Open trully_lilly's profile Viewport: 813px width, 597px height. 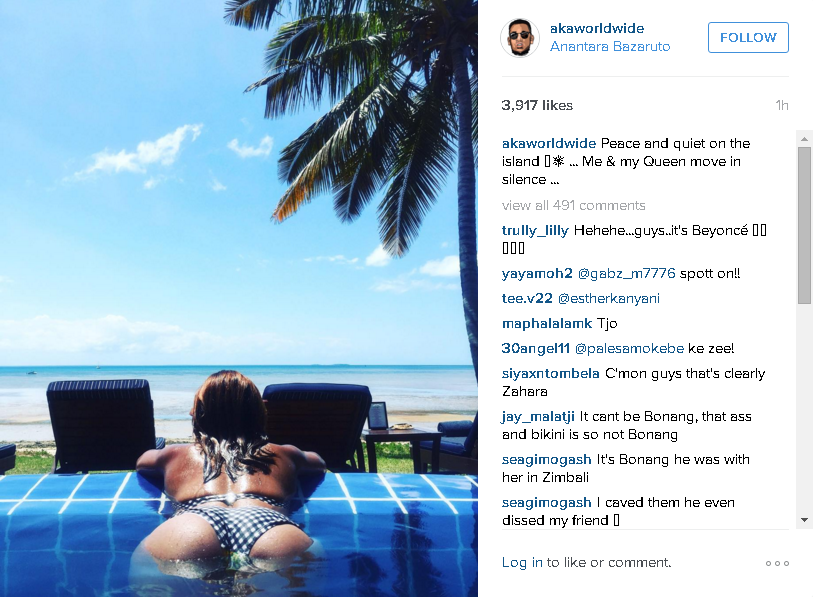point(535,230)
